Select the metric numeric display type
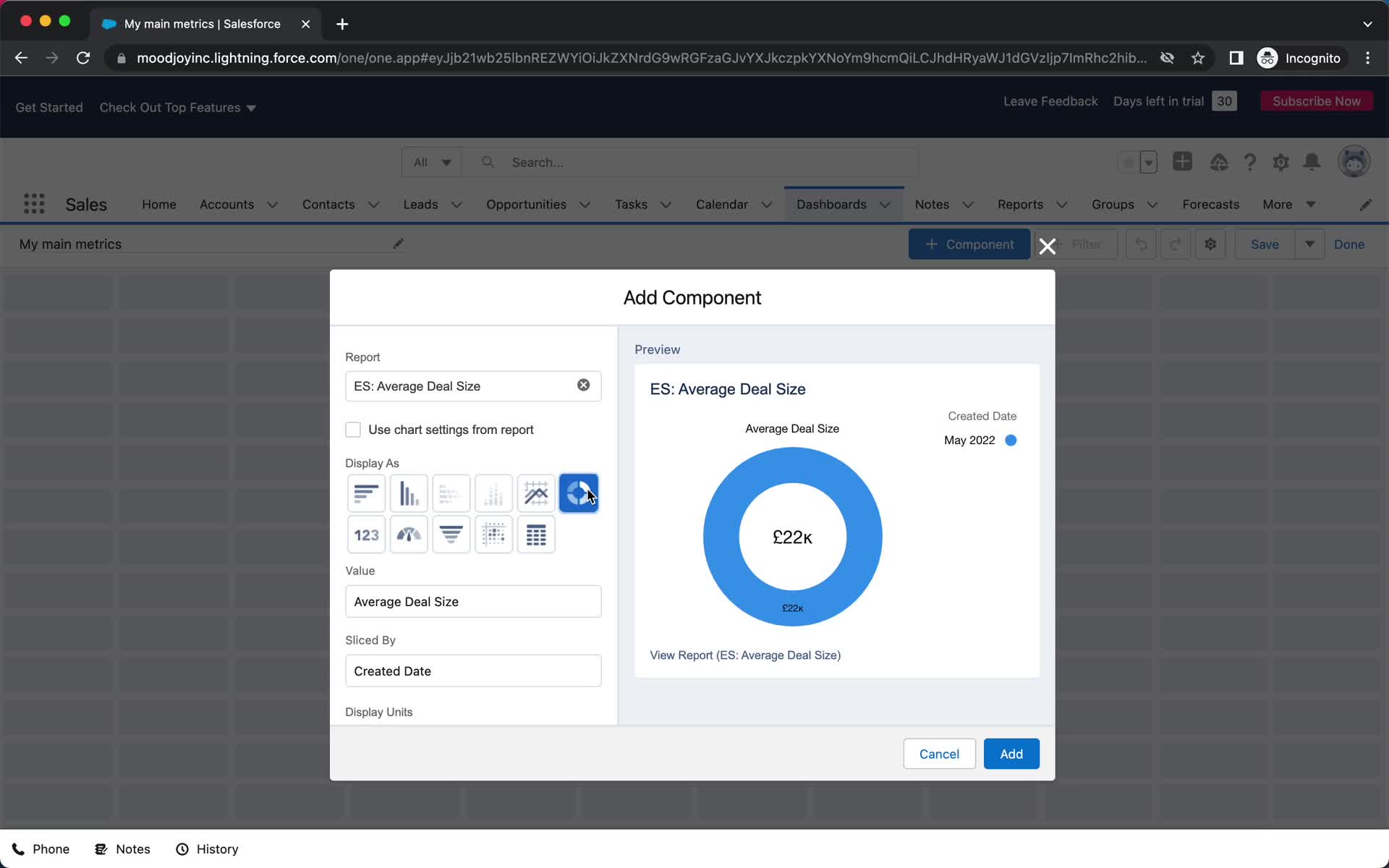 coord(365,533)
